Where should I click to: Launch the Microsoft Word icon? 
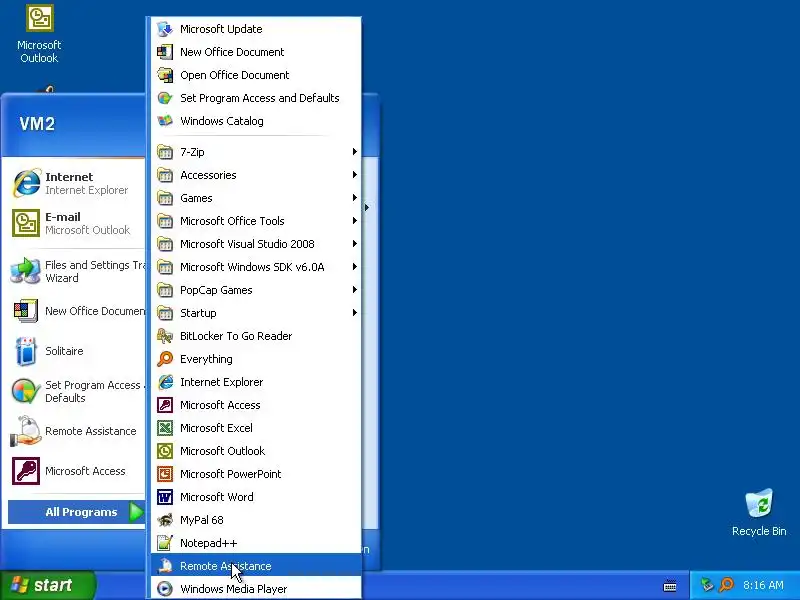(165, 496)
